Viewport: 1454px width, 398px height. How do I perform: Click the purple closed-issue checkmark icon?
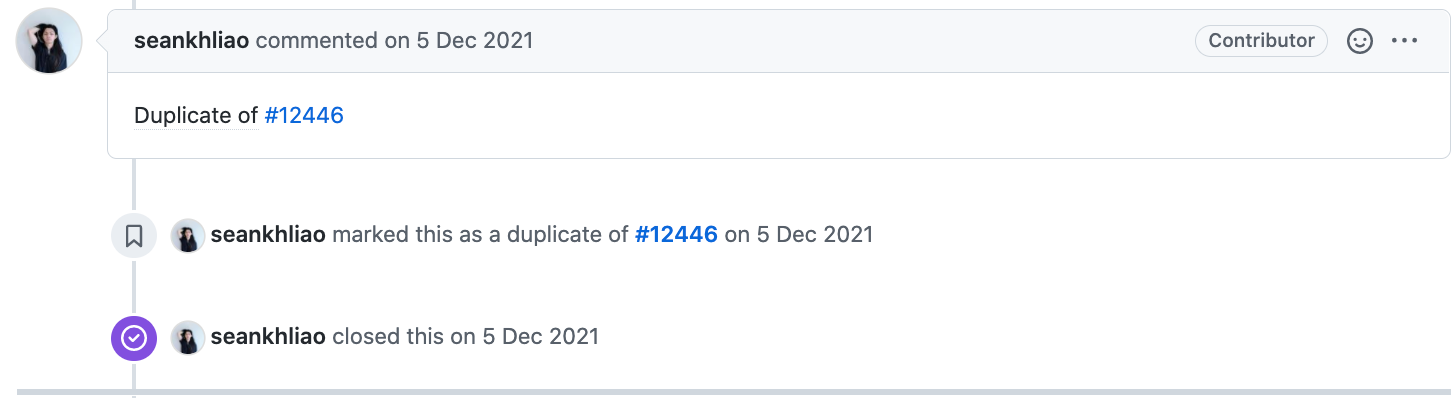pyautogui.click(x=134, y=338)
